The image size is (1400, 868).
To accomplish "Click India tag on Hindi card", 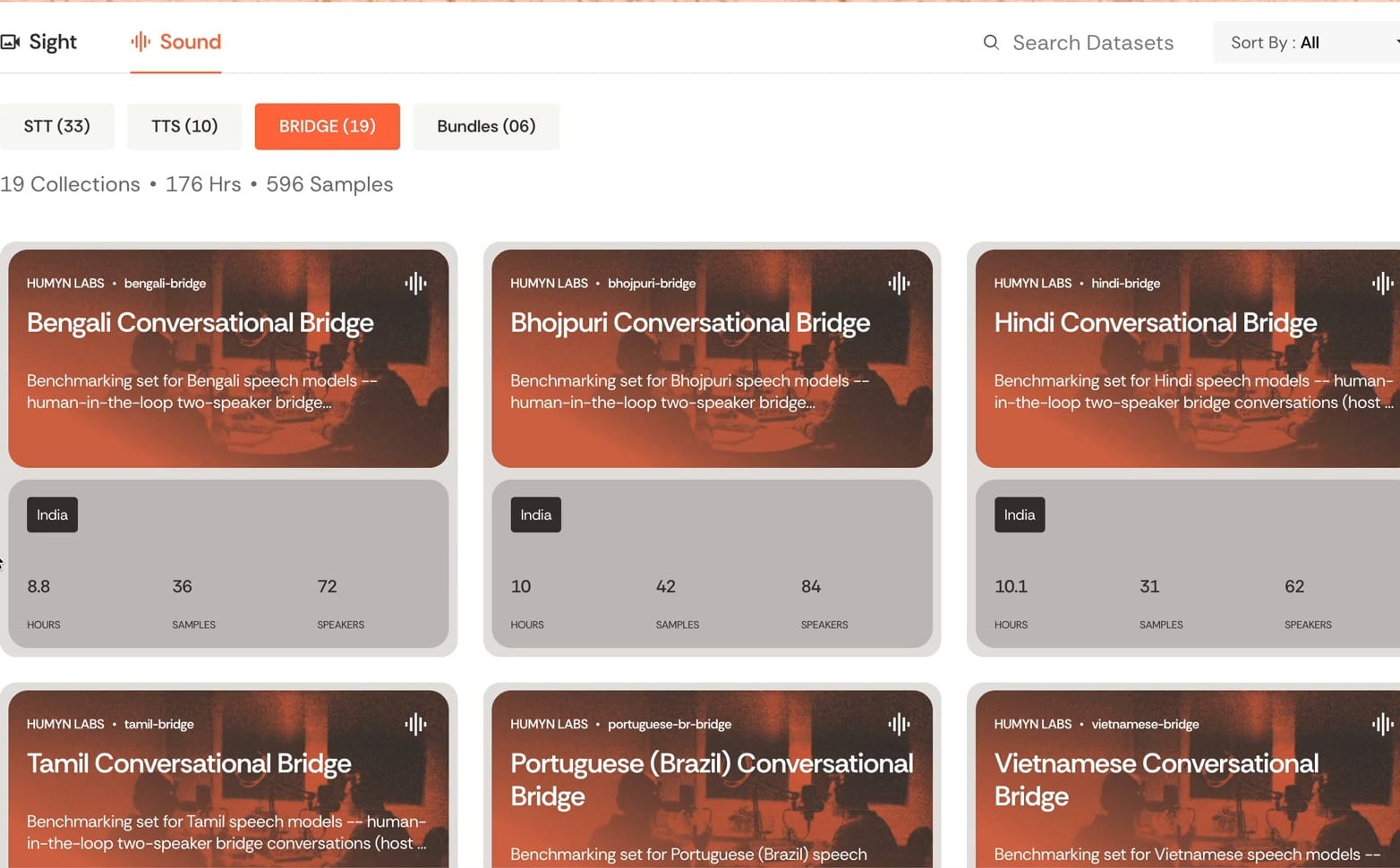I will 1020,515.
